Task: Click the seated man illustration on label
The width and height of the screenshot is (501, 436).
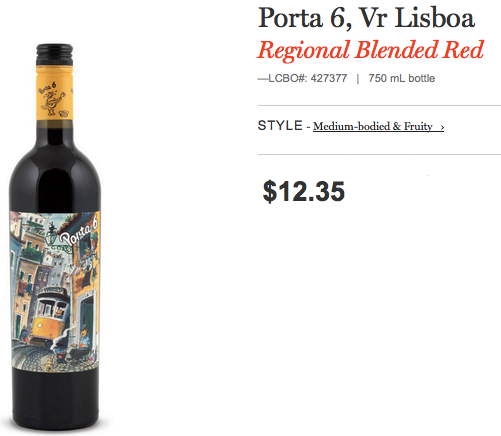Action: [x=84, y=337]
